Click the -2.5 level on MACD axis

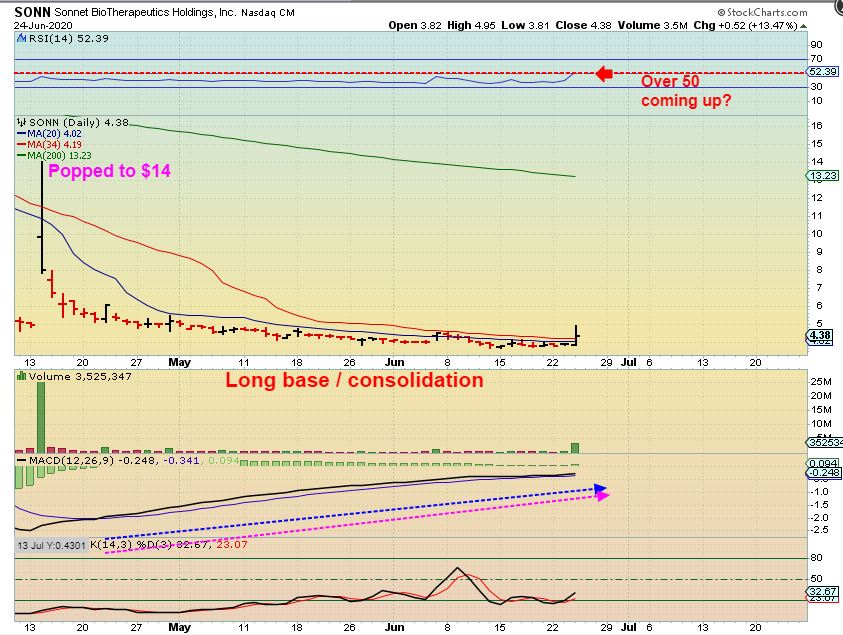[819, 530]
